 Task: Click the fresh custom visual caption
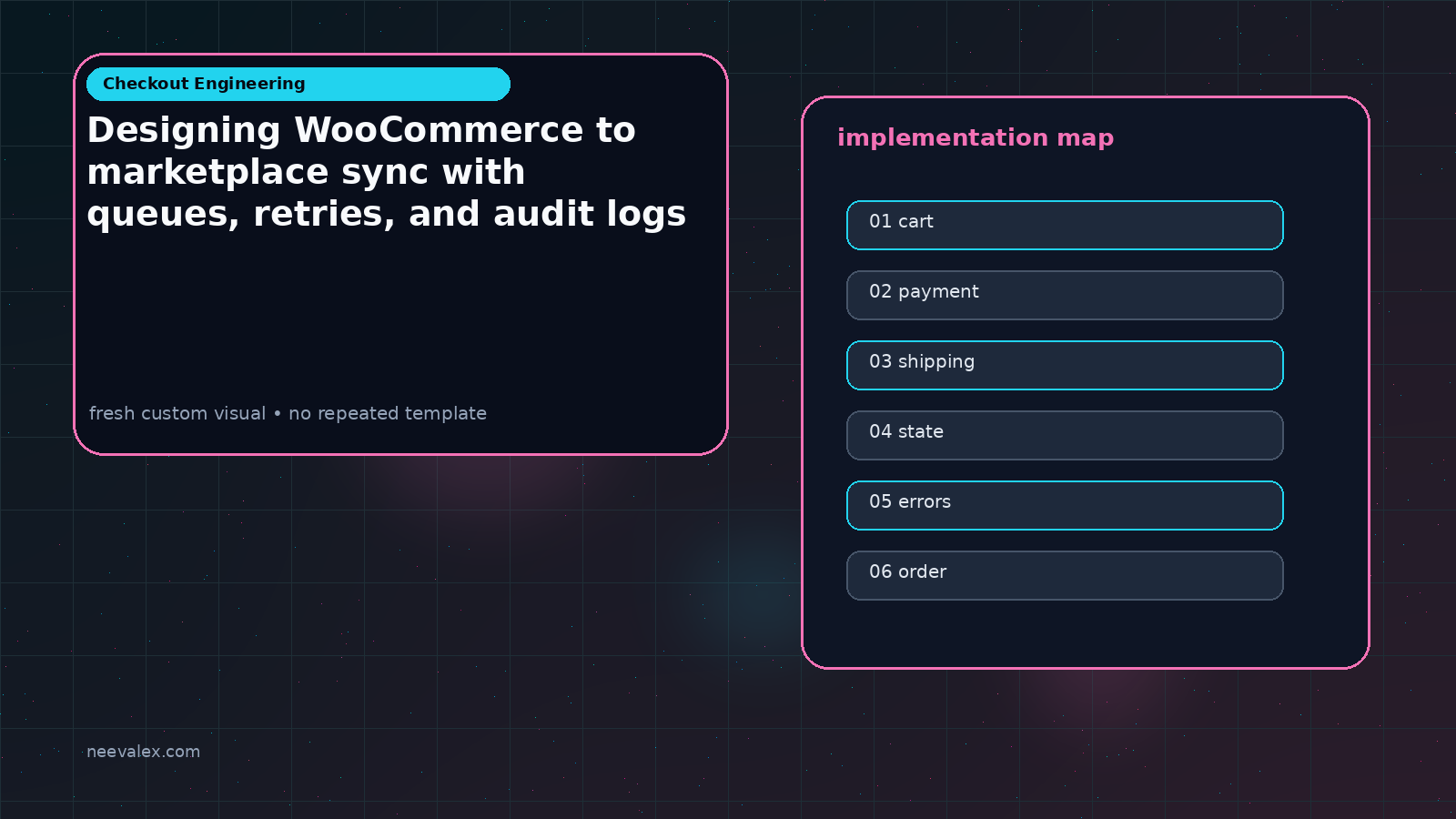[x=288, y=413]
